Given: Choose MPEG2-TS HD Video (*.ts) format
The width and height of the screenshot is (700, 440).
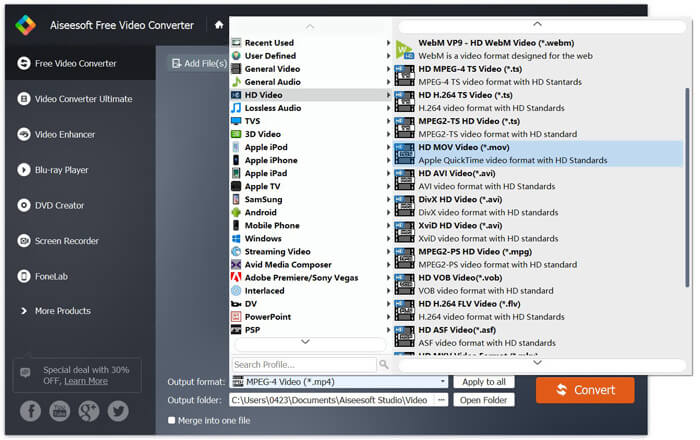Looking at the screenshot, I should pyautogui.click(x=538, y=128).
